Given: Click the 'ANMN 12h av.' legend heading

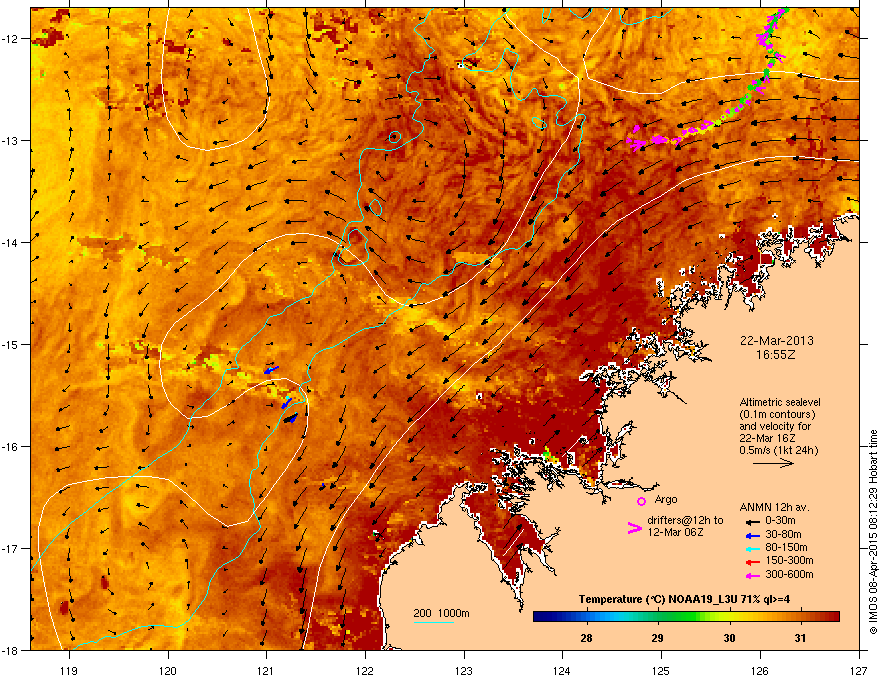Looking at the screenshot, I should click(774, 507).
